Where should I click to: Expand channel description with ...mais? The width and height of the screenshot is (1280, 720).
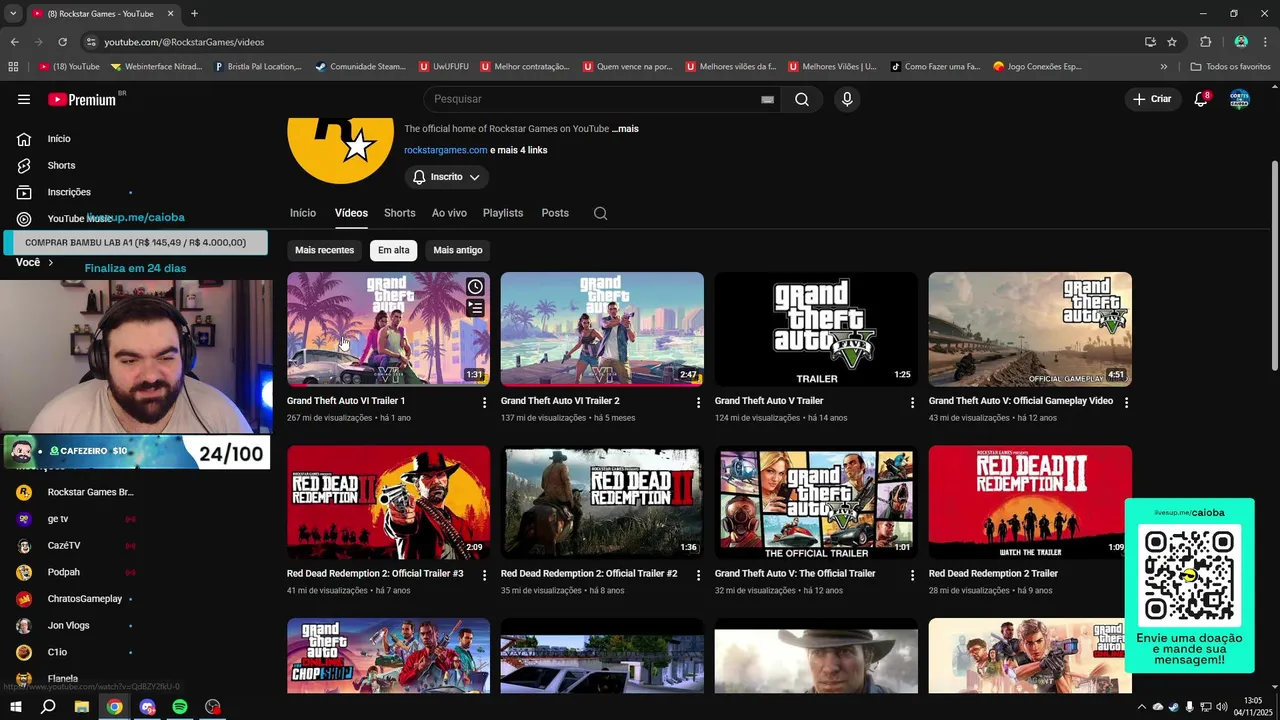[x=625, y=129]
